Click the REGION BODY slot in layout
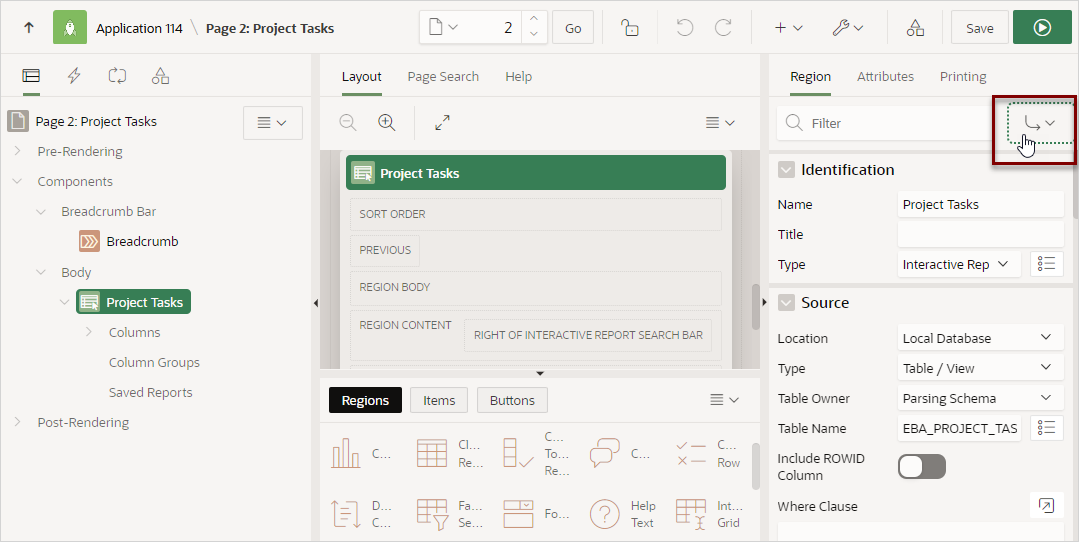The image size is (1079, 542). click(535, 288)
